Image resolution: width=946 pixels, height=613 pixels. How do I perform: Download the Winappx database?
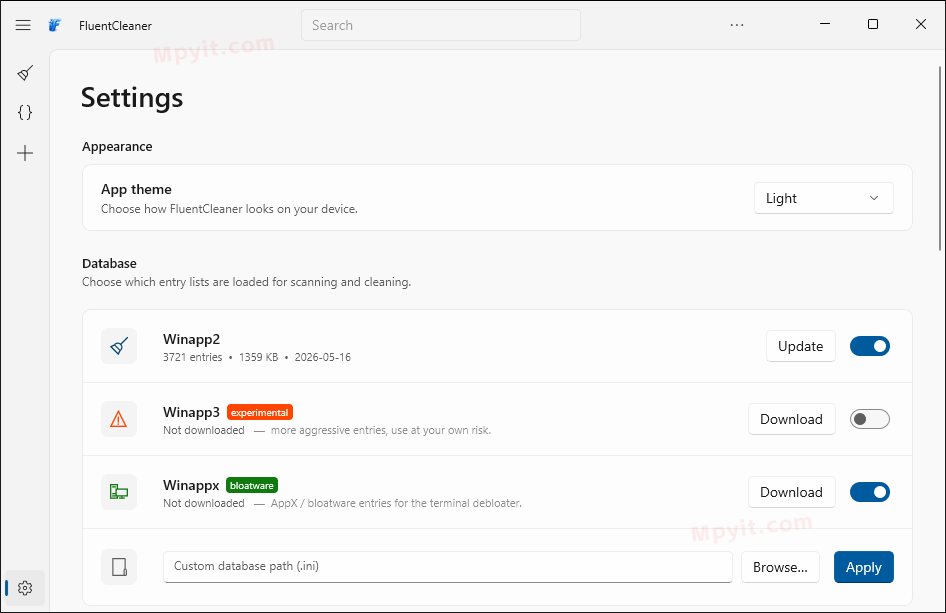[x=792, y=492]
